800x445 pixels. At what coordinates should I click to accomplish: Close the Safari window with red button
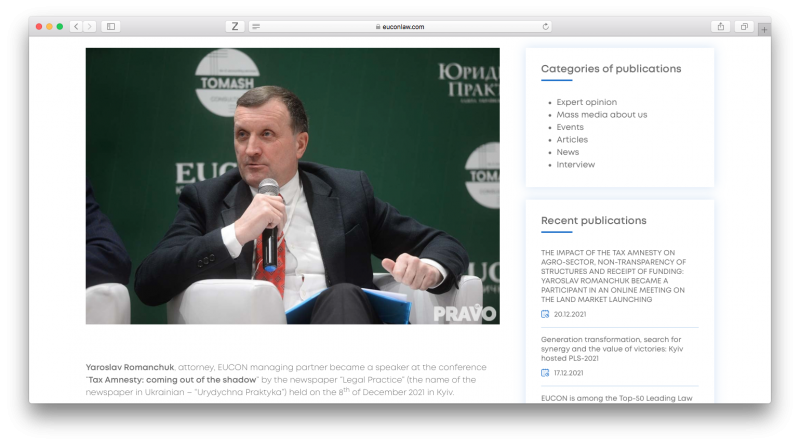[39, 27]
